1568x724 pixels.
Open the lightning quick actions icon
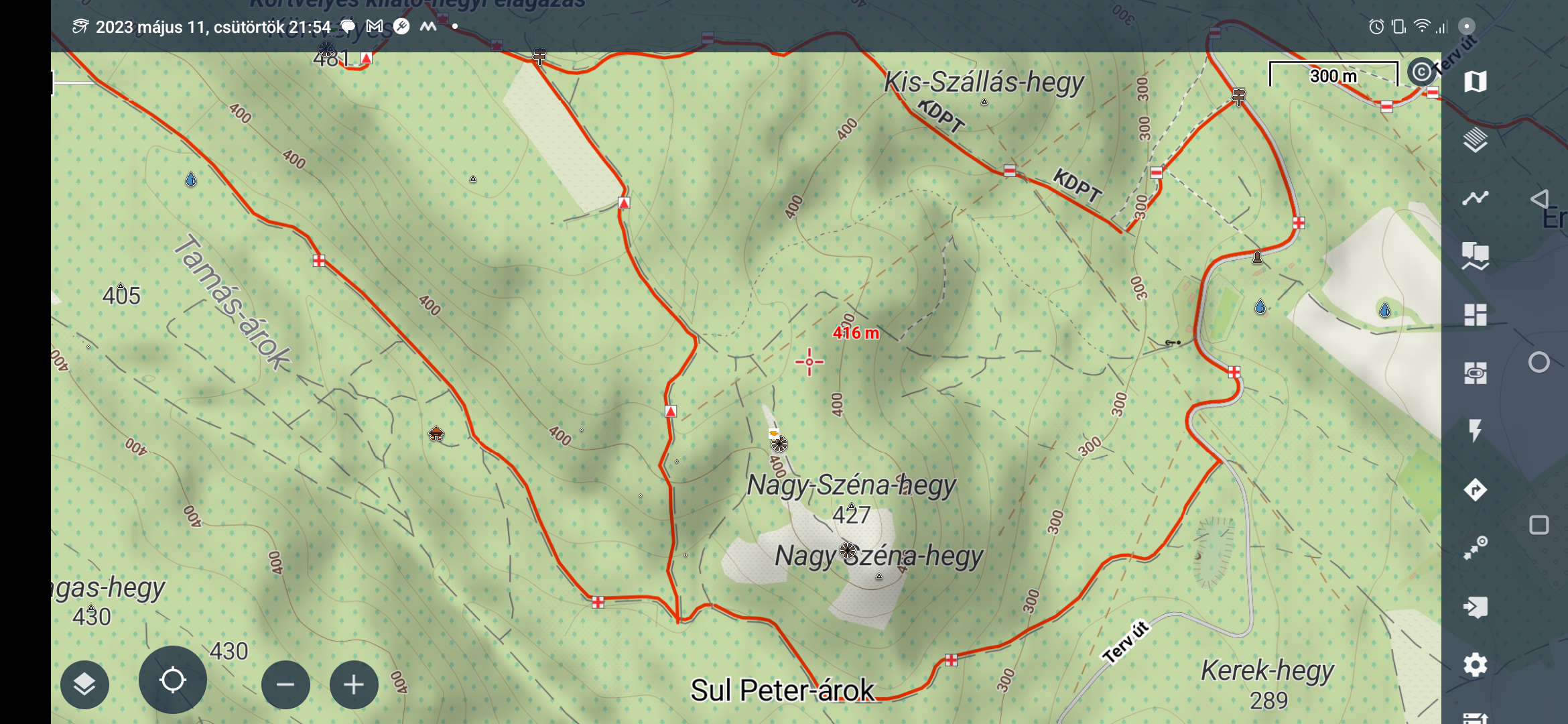coord(1475,430)
